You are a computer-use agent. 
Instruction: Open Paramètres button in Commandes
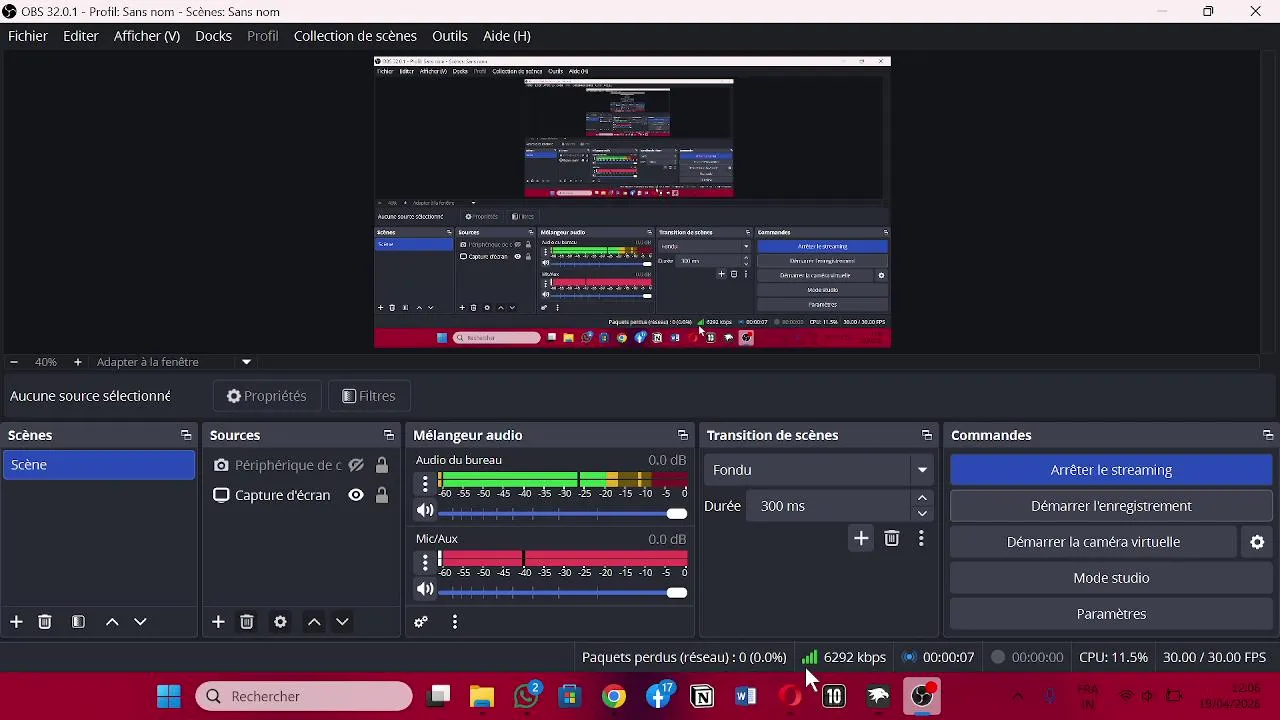tap(1111, 614)
